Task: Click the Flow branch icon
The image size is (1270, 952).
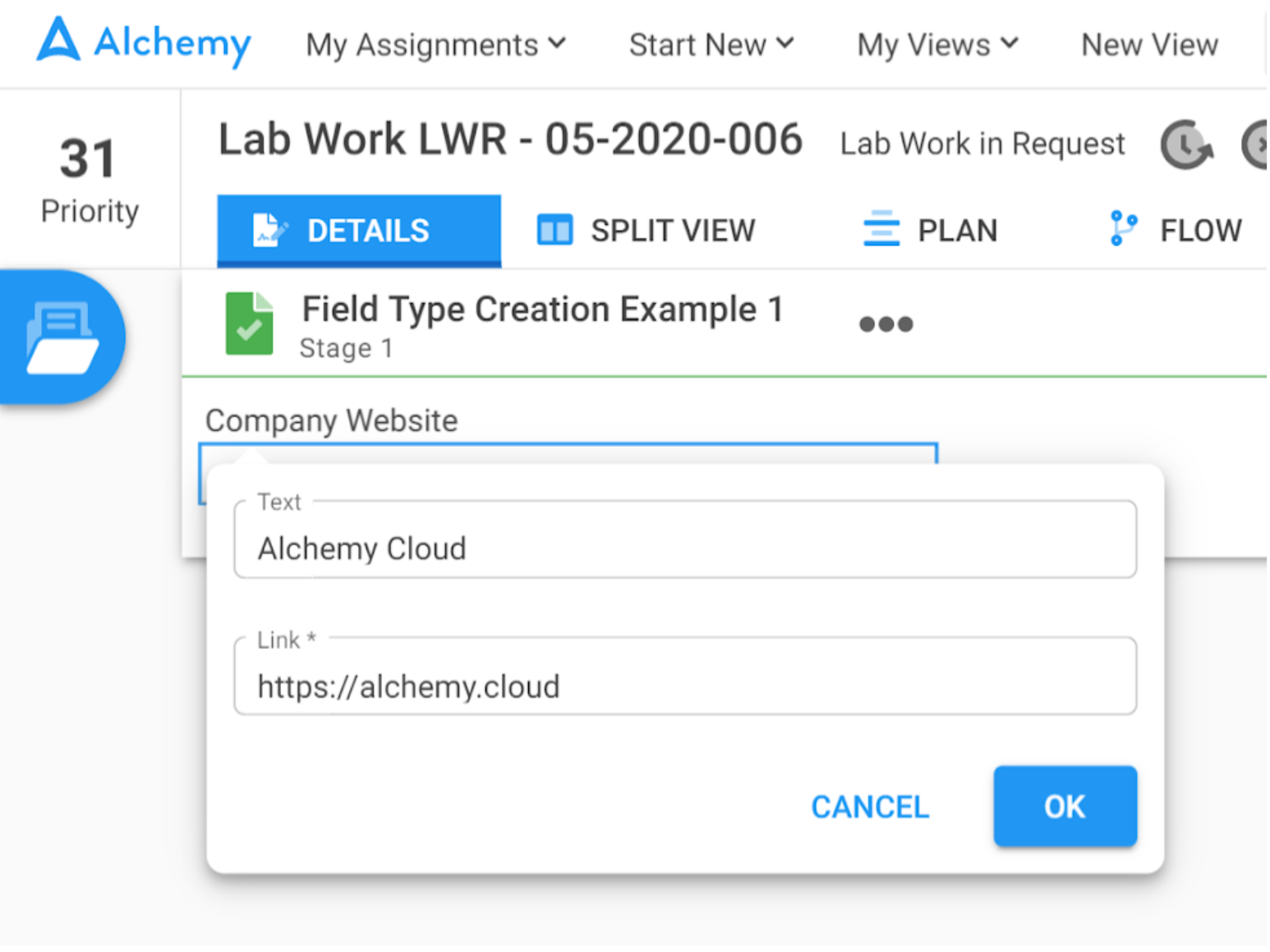Action: coord(1123,229)
